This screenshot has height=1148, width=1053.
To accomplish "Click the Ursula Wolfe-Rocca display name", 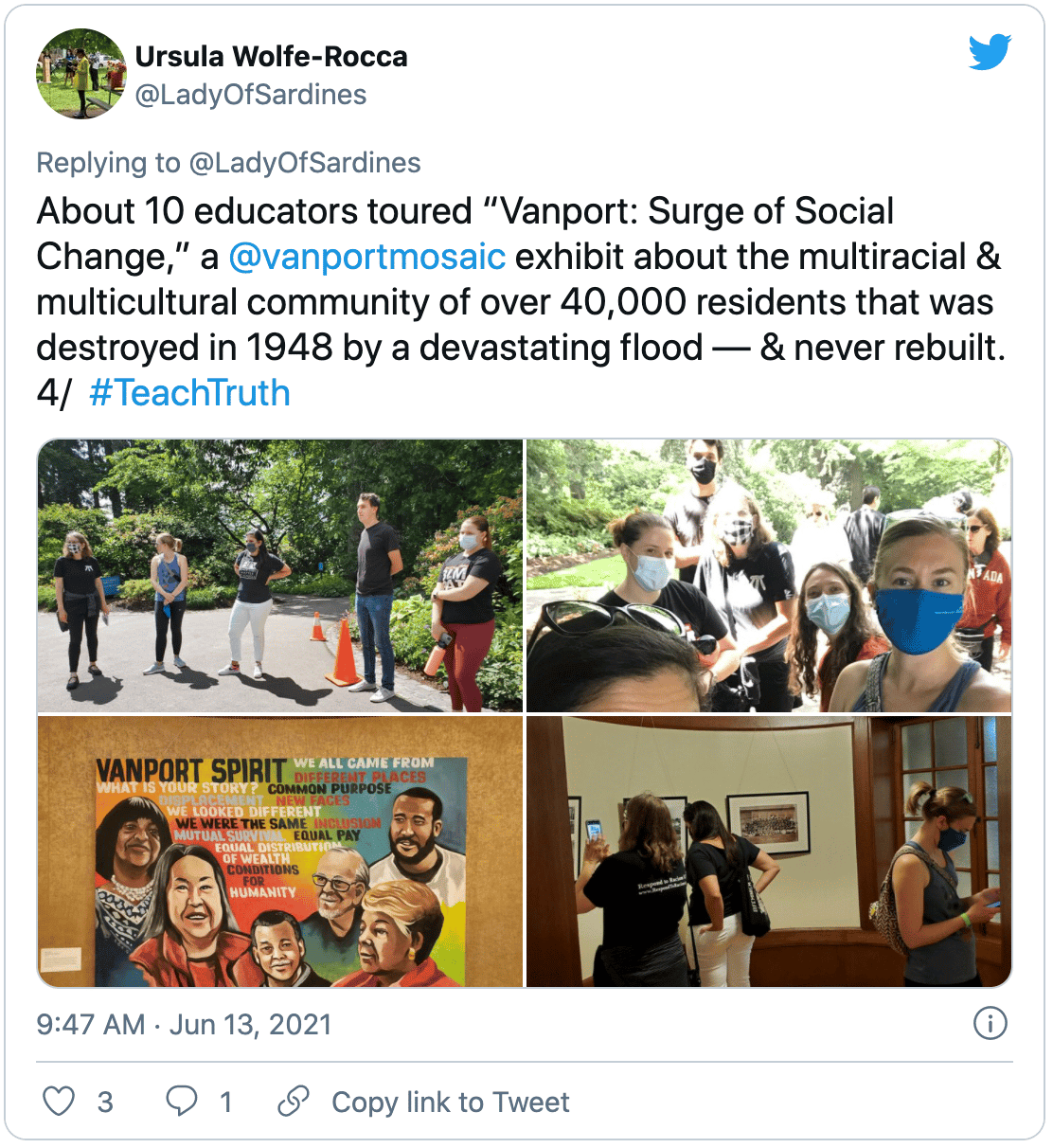I will tap(271, 57).
